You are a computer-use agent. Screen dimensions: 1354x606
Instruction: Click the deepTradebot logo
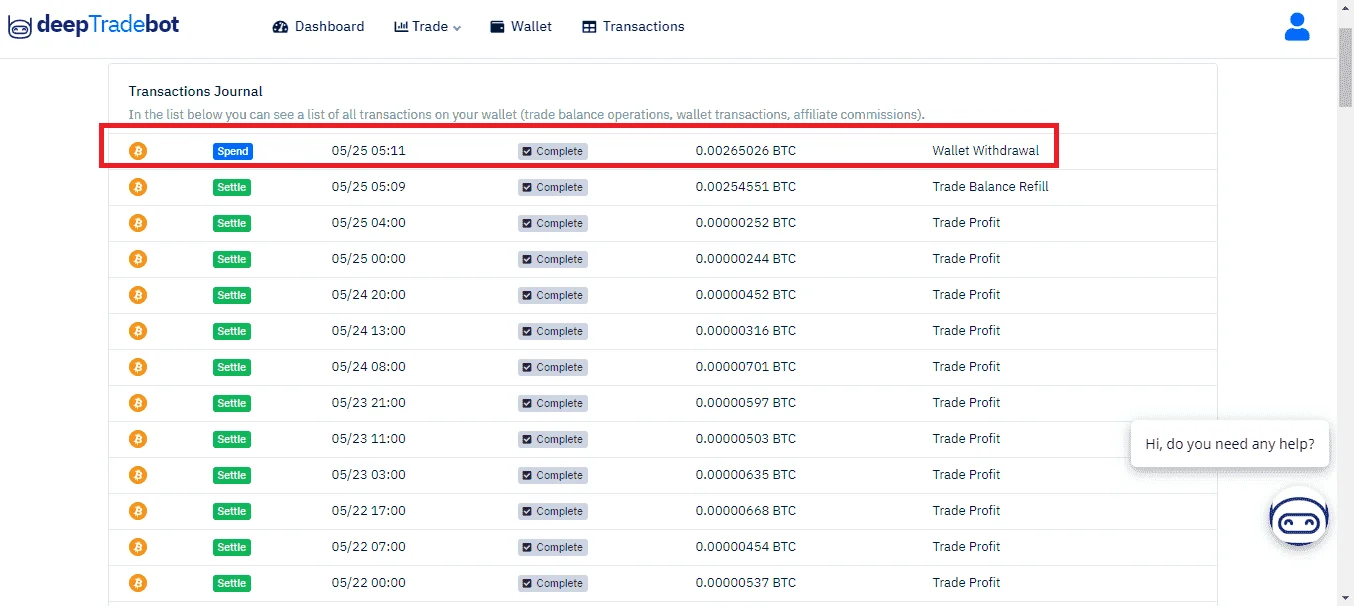click(93, 26)
